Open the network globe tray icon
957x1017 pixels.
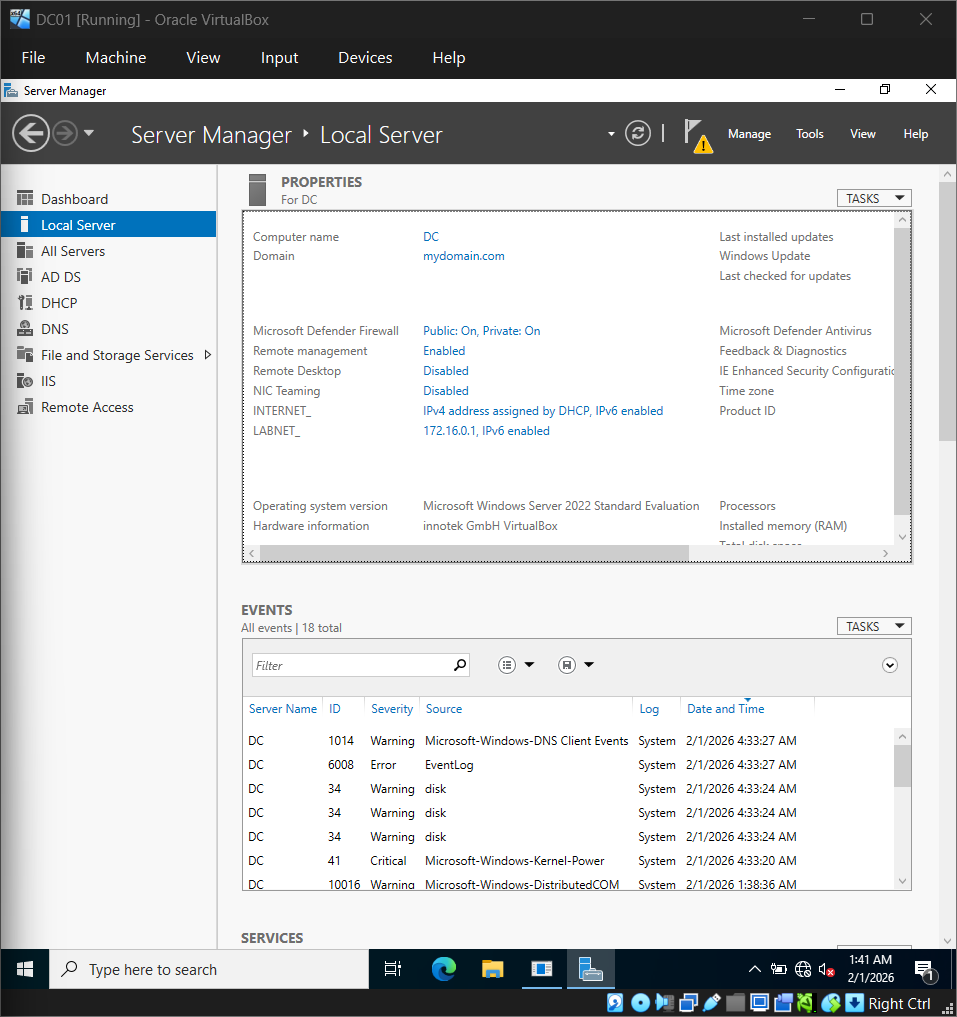click(x=803, y=969)
